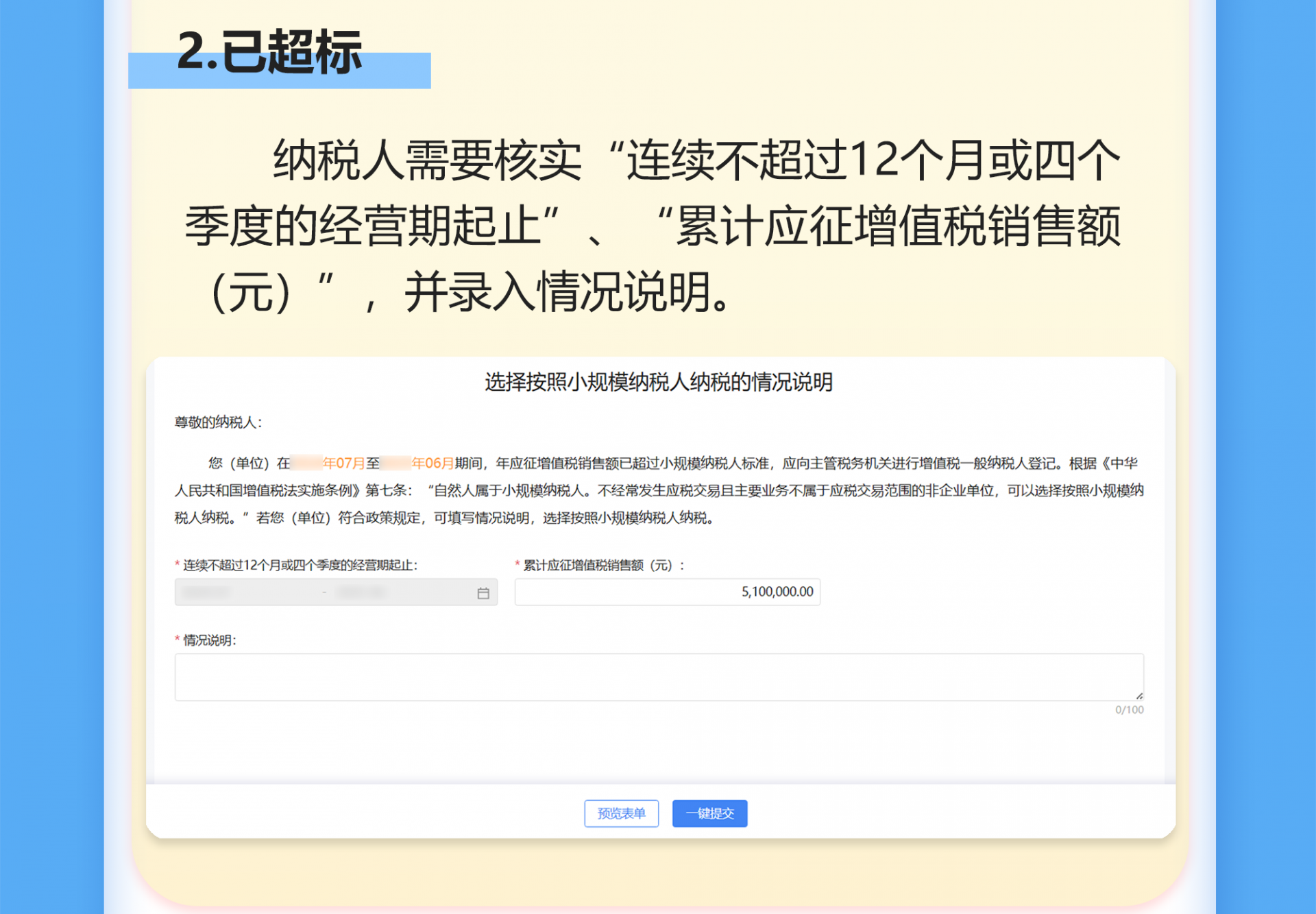
Task: Click the textarea resize handle corner
Action: point(1138,696)
